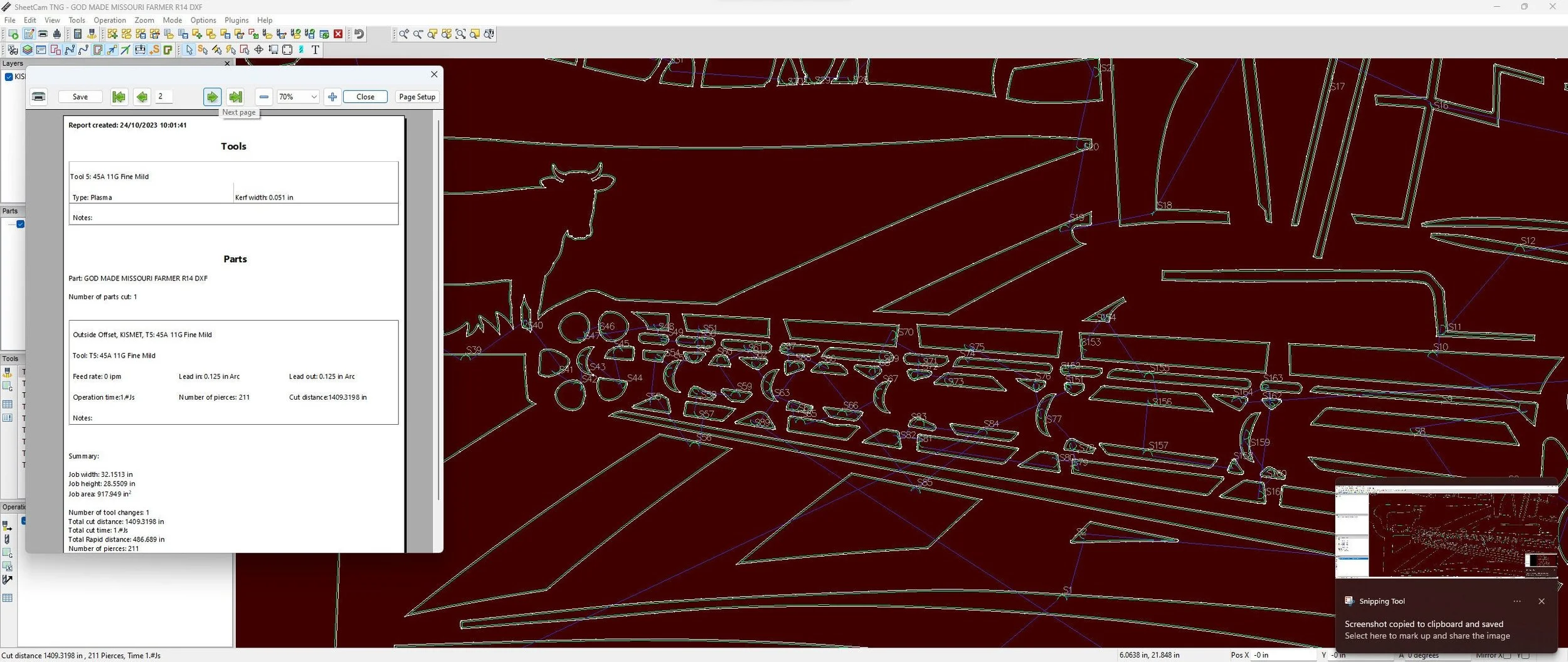Click the plasma torch icon in Tools panel
Viewport: 1568px width, 662px height.
point(8,372)
